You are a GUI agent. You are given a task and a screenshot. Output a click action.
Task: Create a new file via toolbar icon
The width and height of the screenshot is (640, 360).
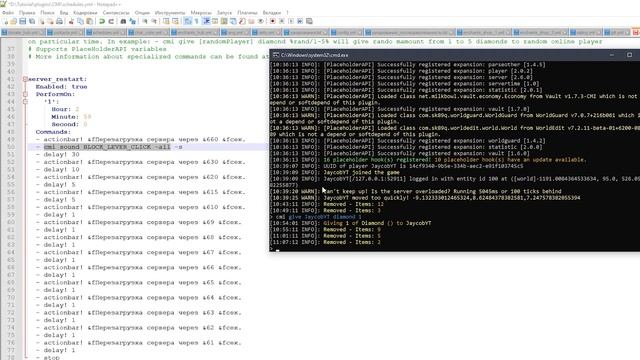tap(4, 21)
